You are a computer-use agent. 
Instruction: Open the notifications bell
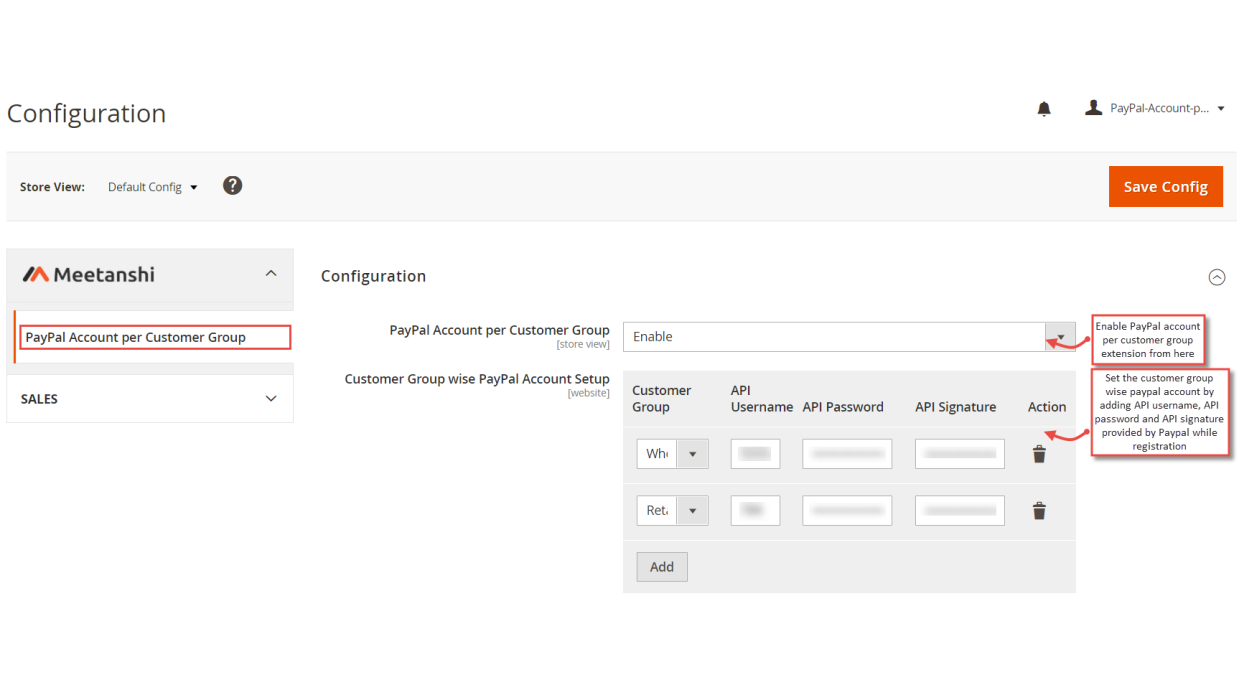[x=1044, y=108]
